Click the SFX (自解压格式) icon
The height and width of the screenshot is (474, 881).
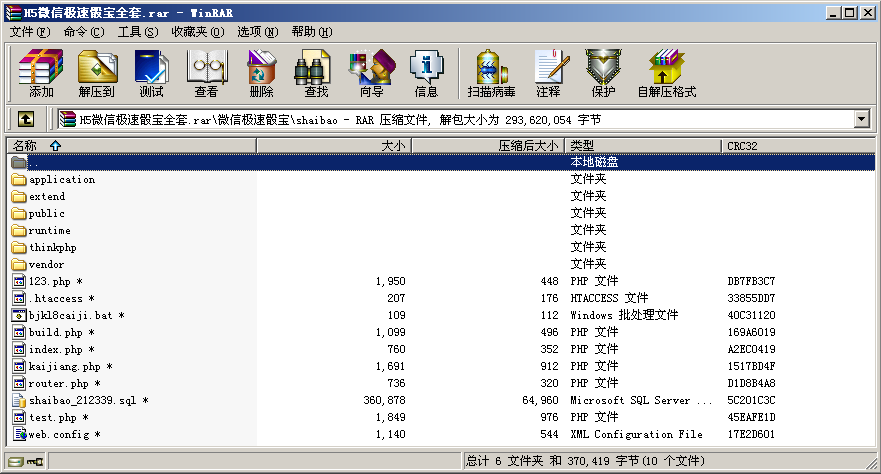click(x=666, y=74)
